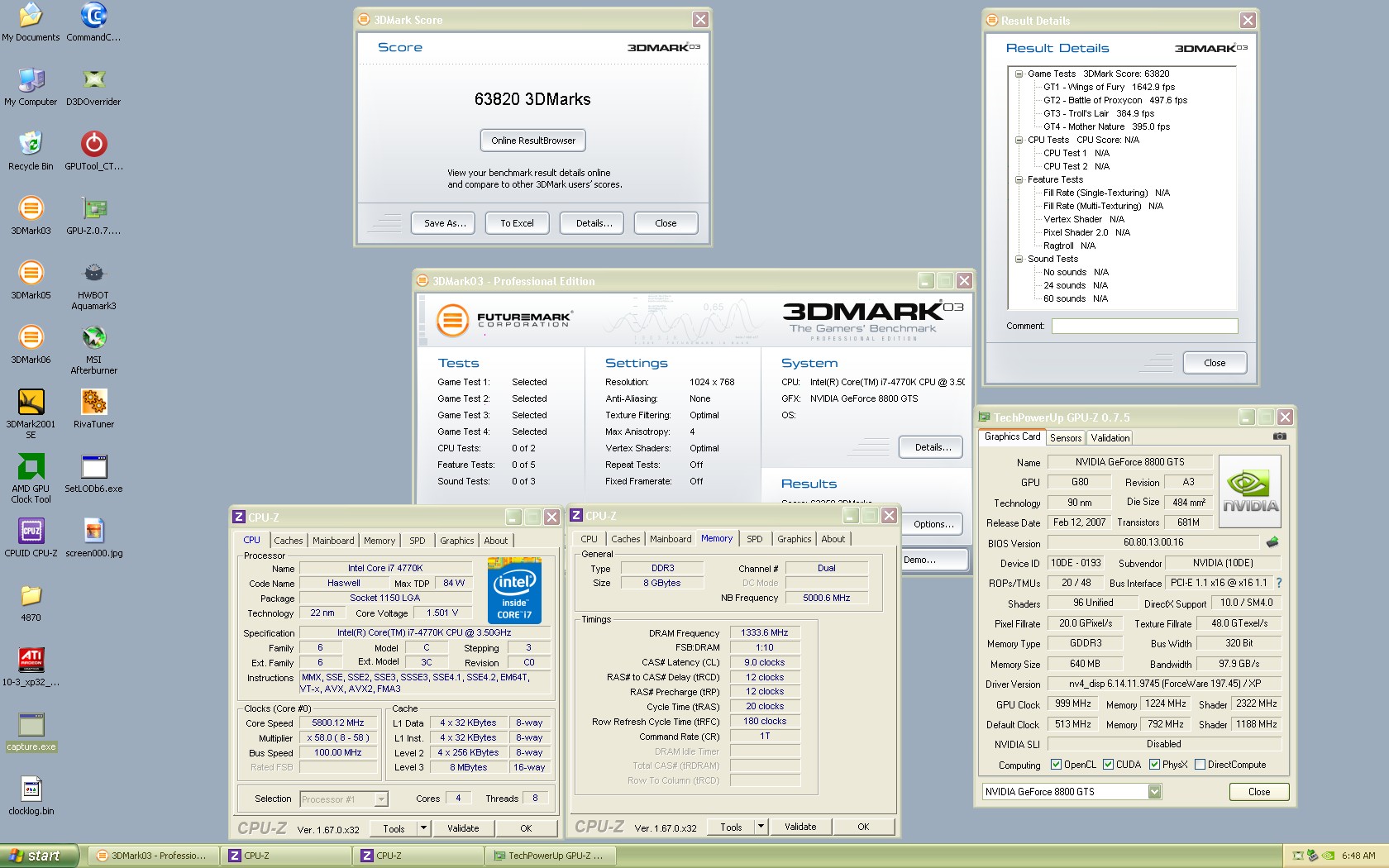The width and height of the screenshot is (1389, 868).
Task: Click the taskbar clock
Action: pos(1358,856)
